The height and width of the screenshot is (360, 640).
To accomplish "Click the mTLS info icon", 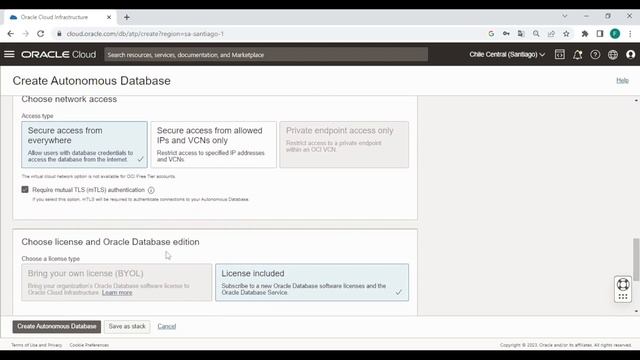I will (151, 190).
